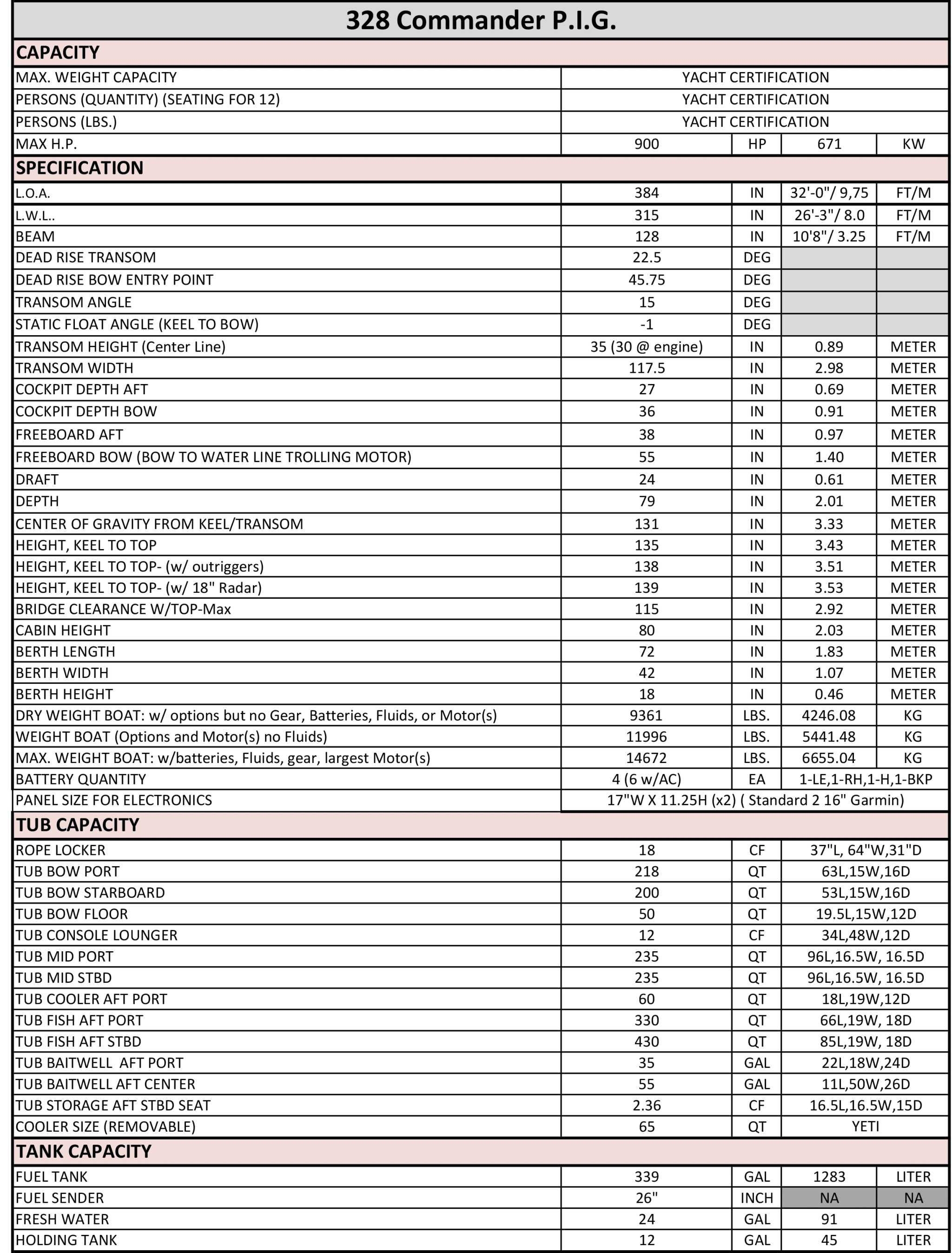The width and height of the screenshot is (952, 1253).
Task: Select the '4 (6 w/AC)' battery cell
Action: [x=647, y=779]
